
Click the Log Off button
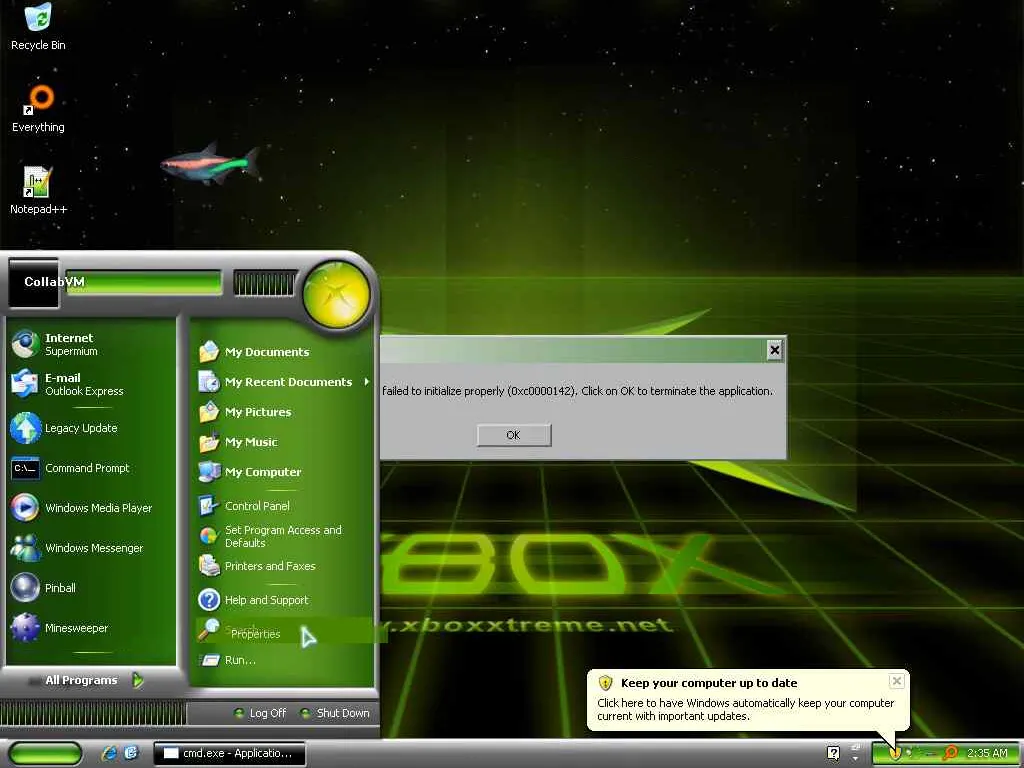coord(260,713)
